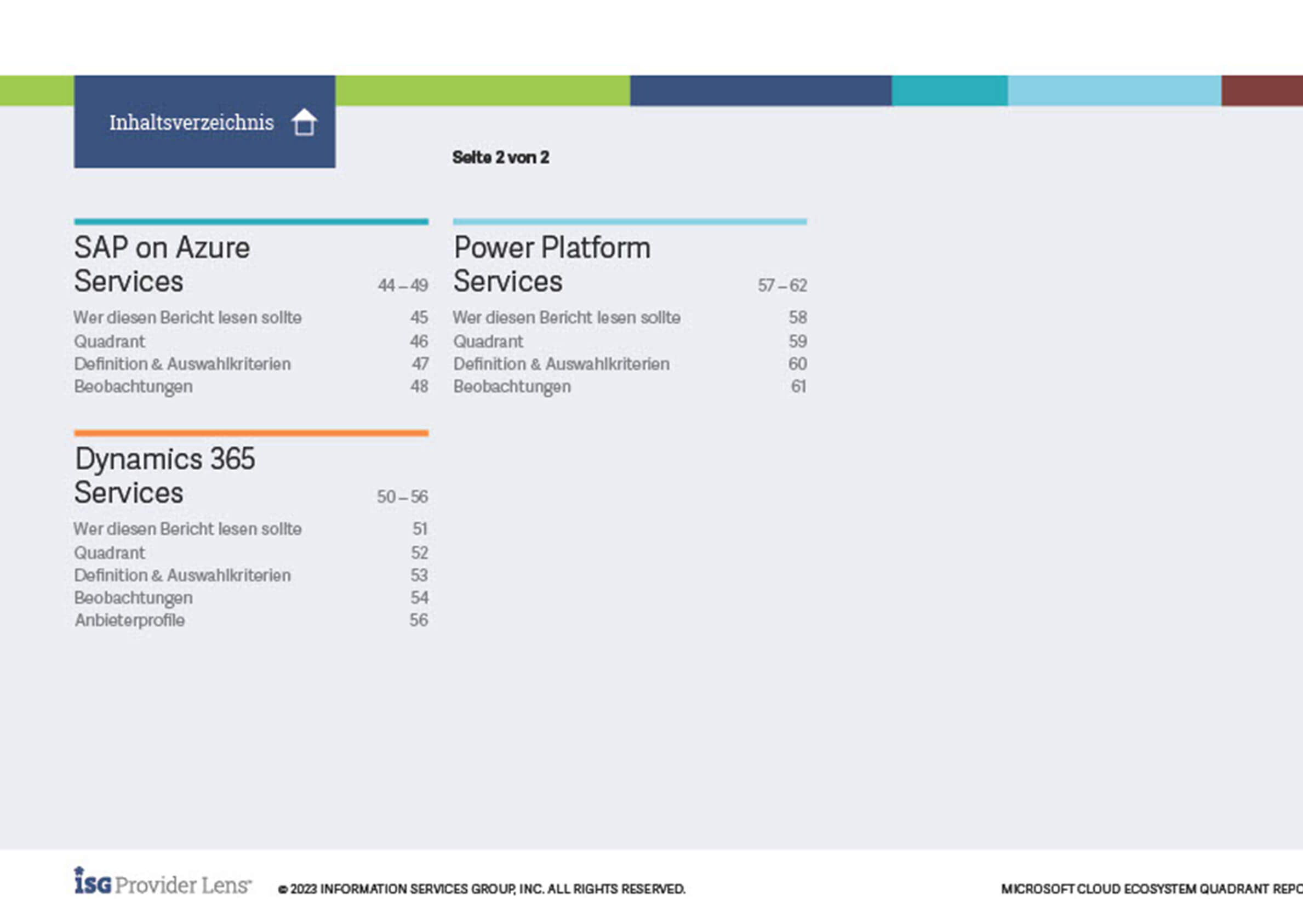1303x924 pixels.
Task: Click Dynamics 365 Definition & Auswahlkriterien
Action: click(182, 575)
